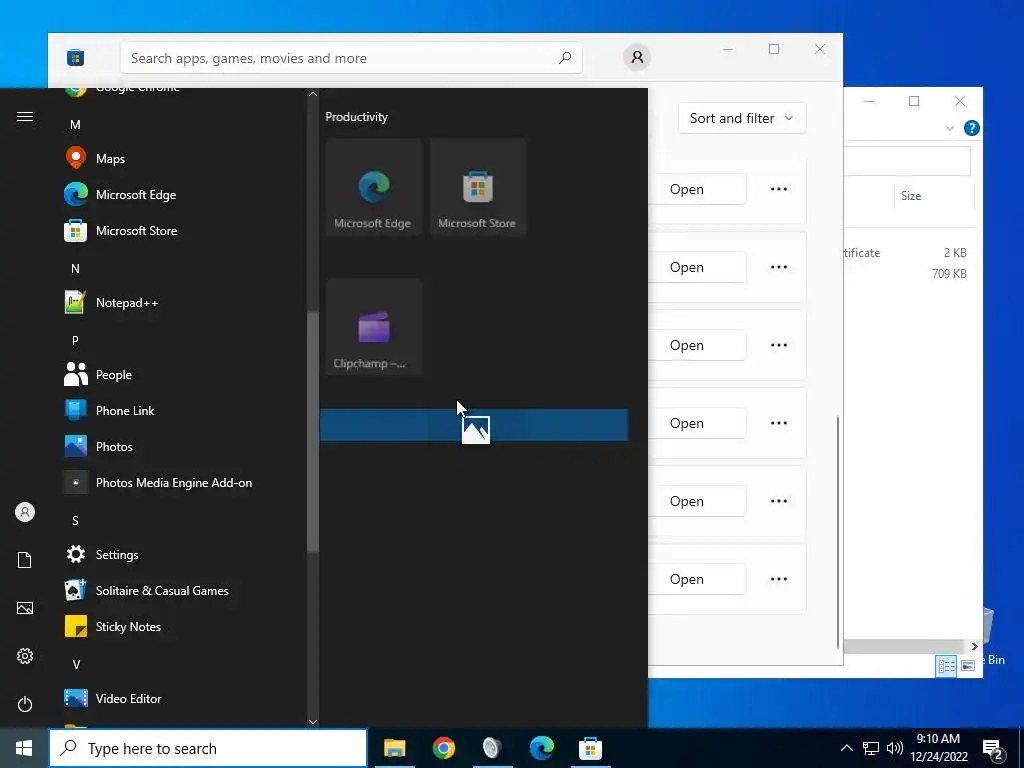This screenshot has height=768, width=1024.
Task: Open the user account in Start sidebar
Action: 25,512
